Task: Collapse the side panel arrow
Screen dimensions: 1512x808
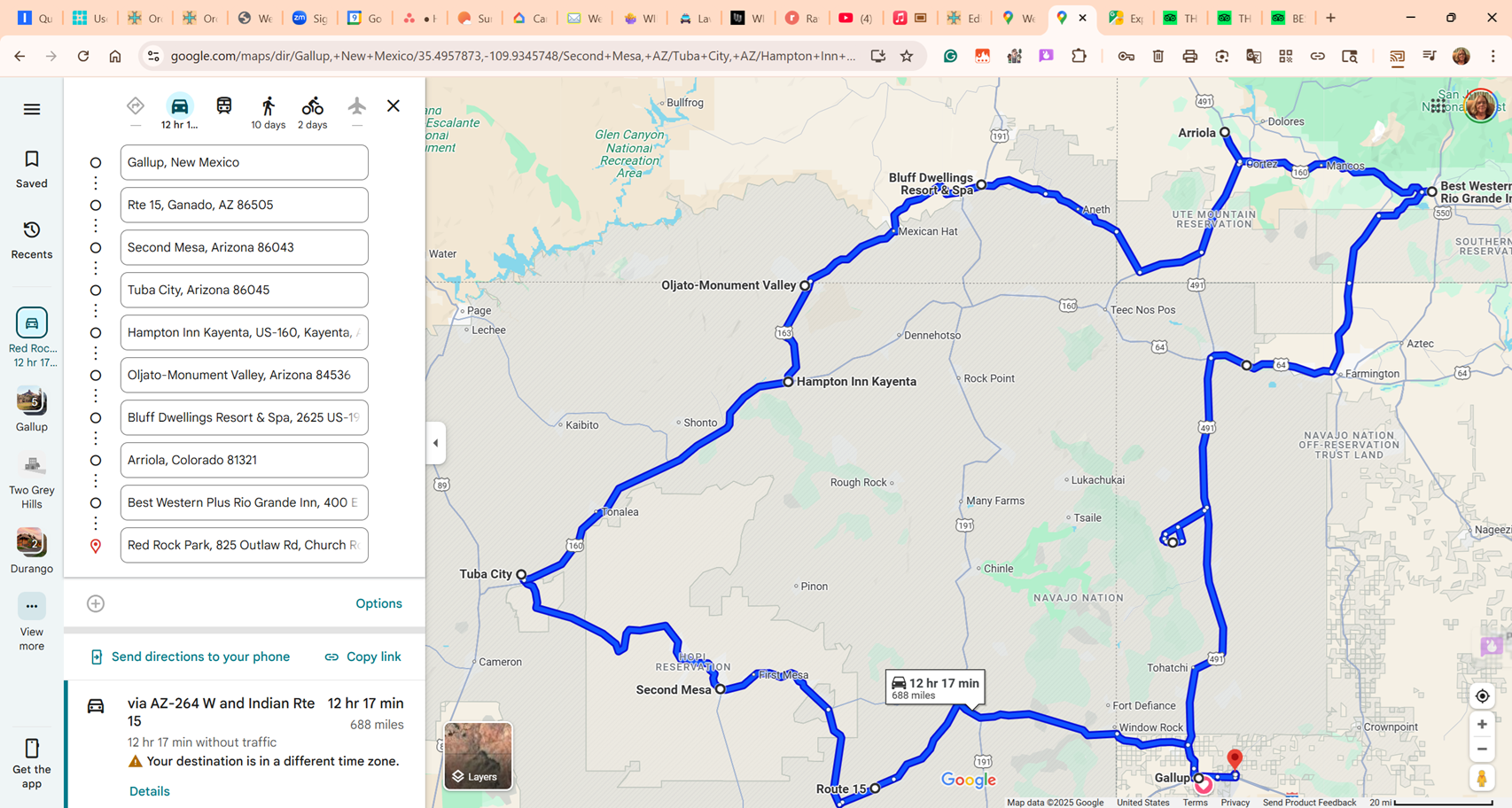Action: click(x=435, y=443)
